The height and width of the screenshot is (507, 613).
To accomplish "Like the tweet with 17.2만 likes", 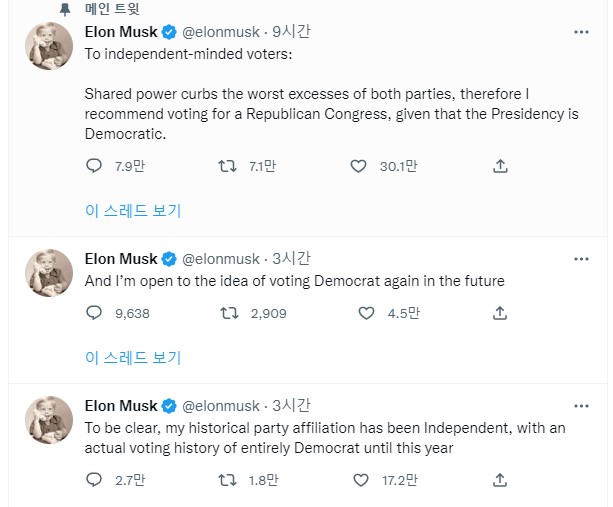I will 361,480.
